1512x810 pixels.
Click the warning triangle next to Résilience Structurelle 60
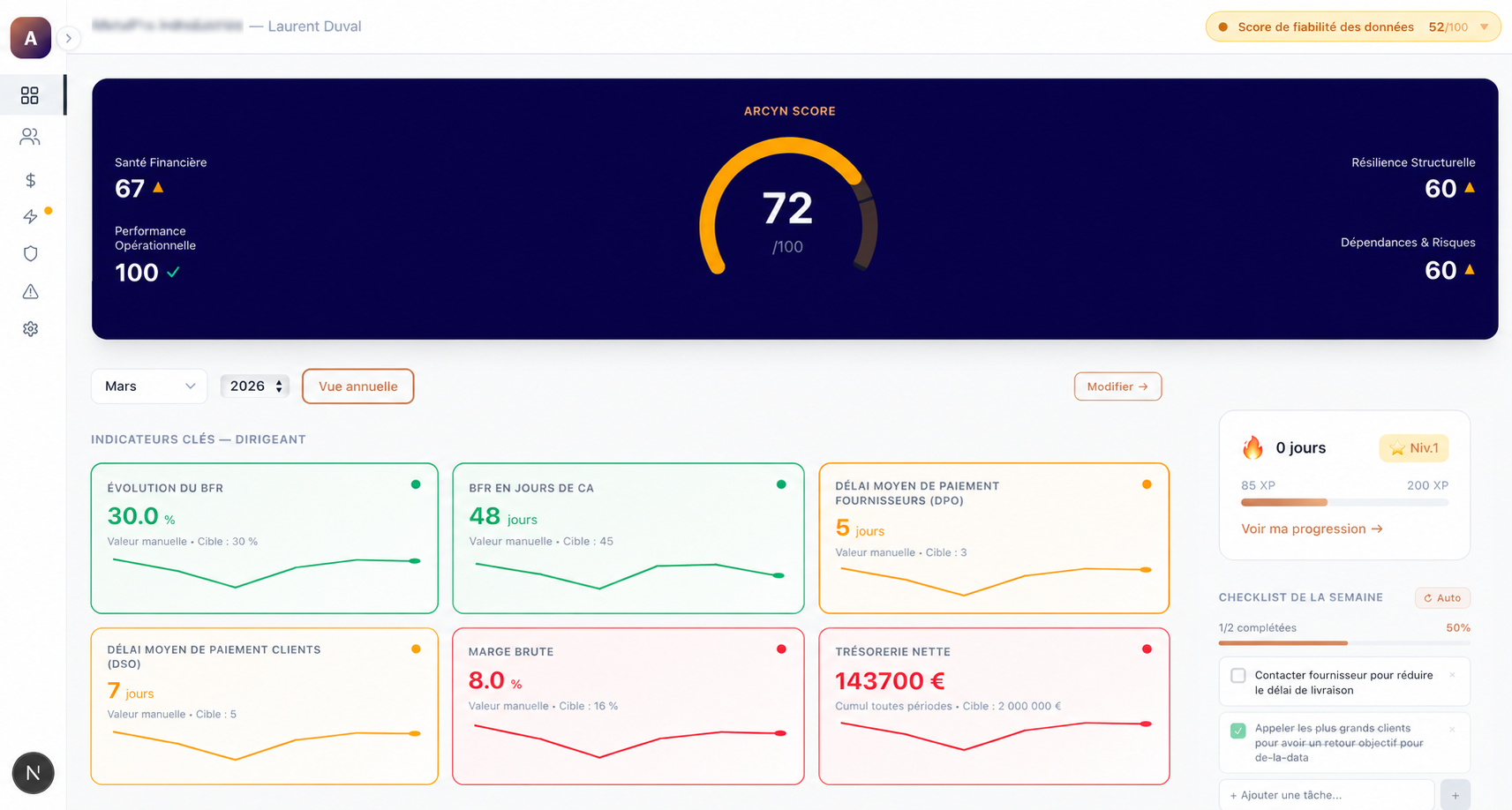tap(1470, 187)
